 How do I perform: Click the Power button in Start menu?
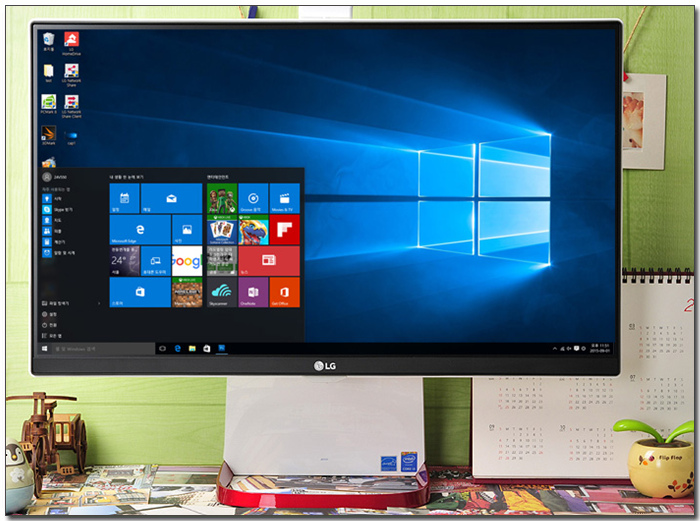point(49,325)
